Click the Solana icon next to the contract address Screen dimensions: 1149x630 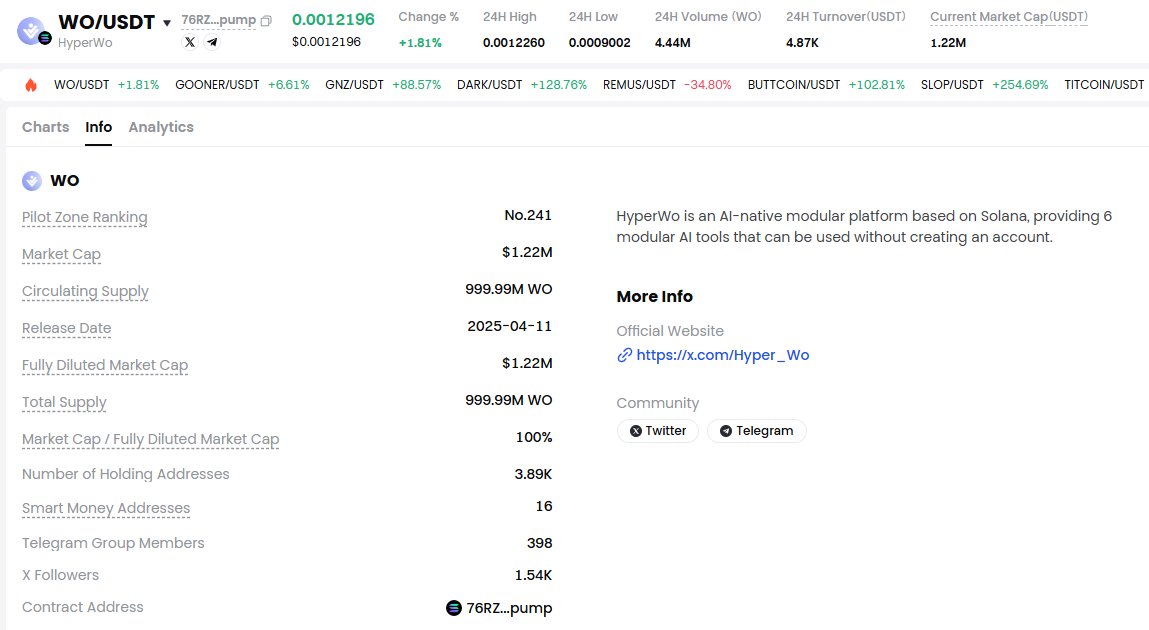coord(452,607)
